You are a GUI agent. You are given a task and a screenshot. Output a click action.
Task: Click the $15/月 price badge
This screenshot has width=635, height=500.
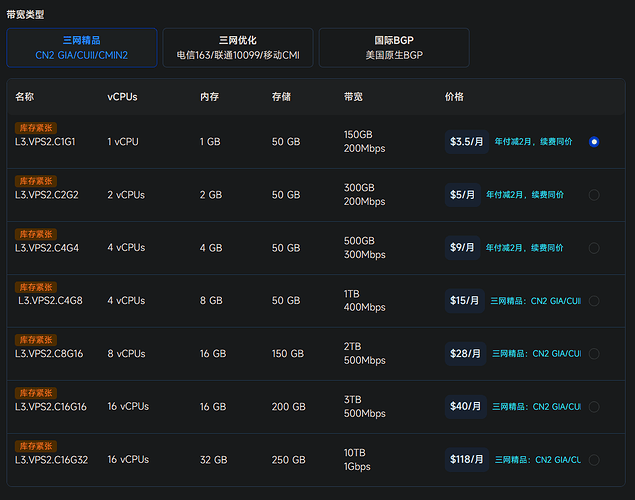point(465,300)
